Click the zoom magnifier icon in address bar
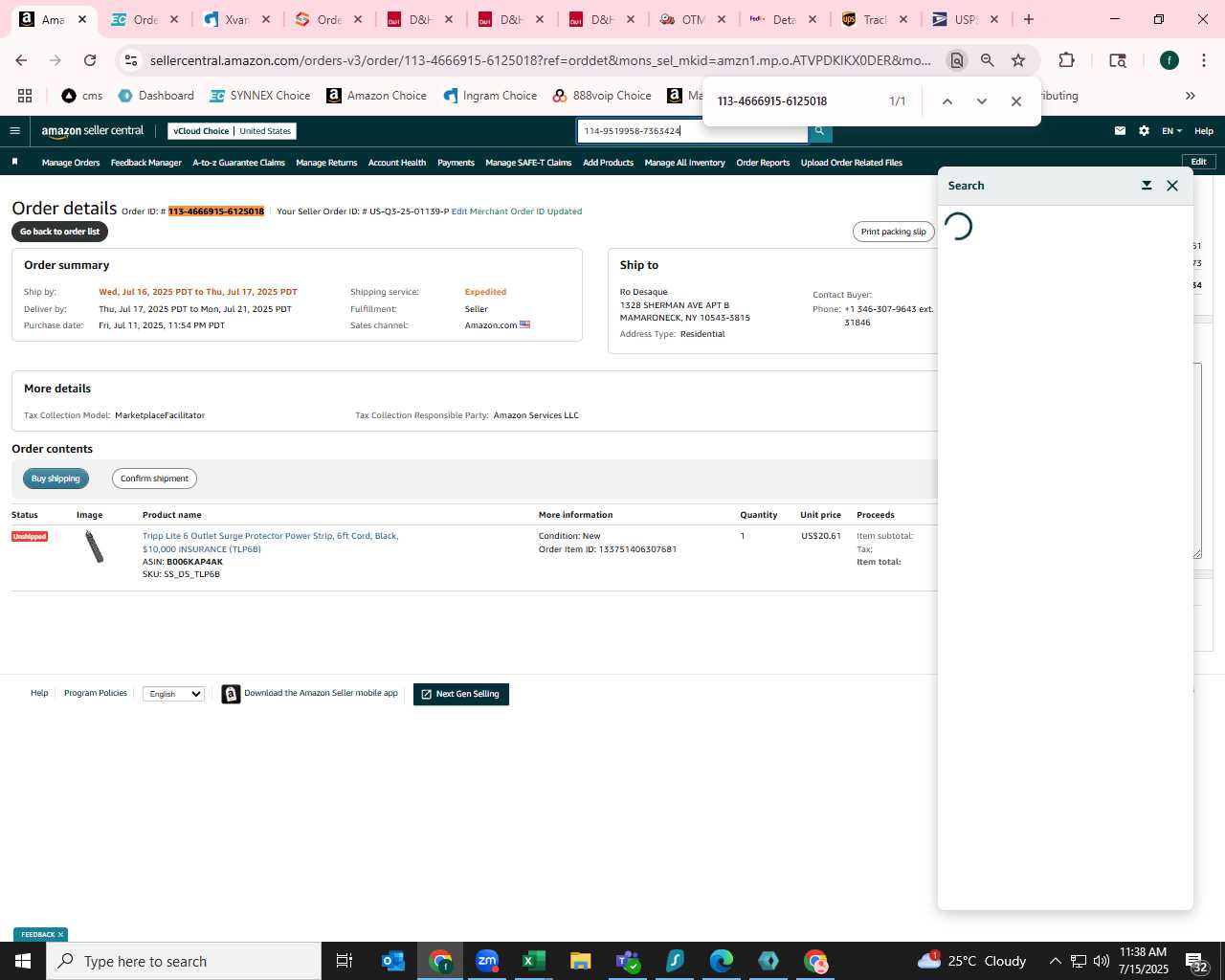Screen dimensions: 1225x980 [x=988, y=60]
